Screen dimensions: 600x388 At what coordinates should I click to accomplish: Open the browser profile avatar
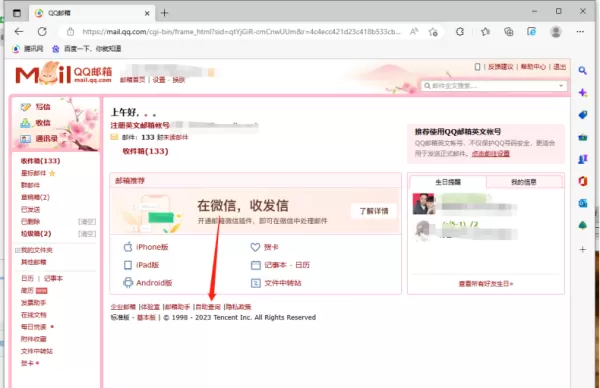(556, 32)
